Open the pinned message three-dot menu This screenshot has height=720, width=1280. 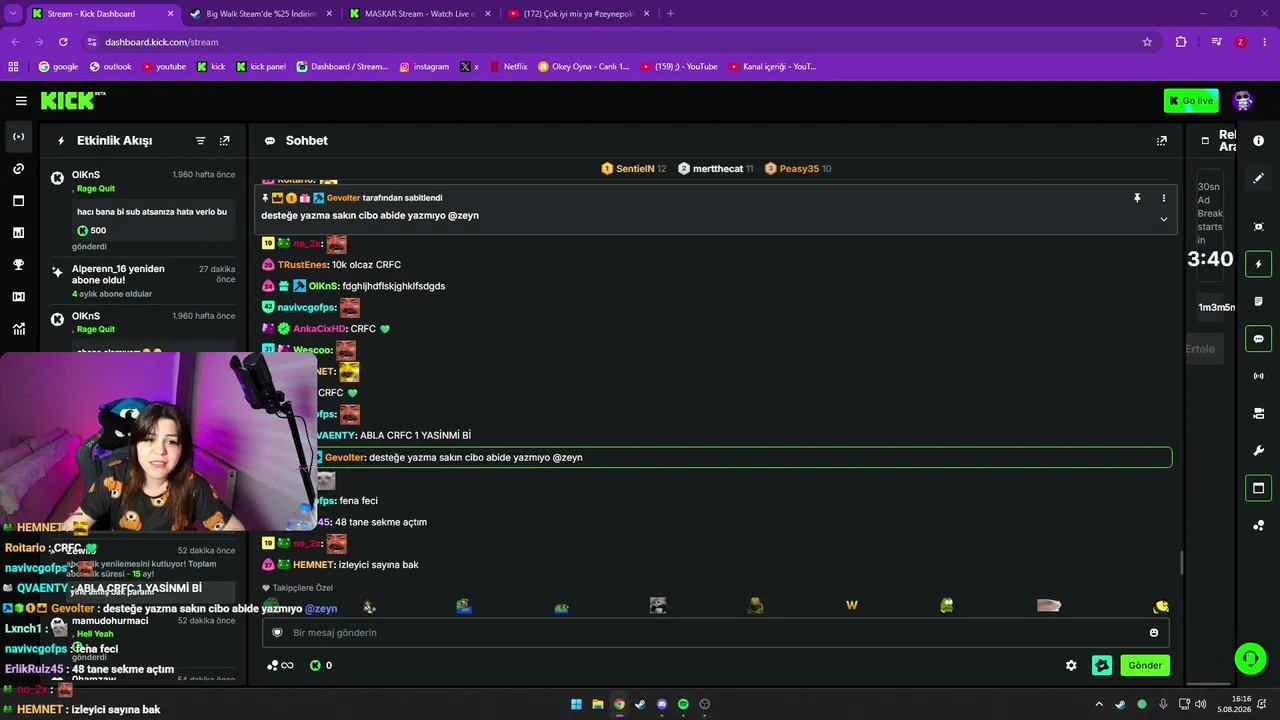click(x=1163, y=198)
